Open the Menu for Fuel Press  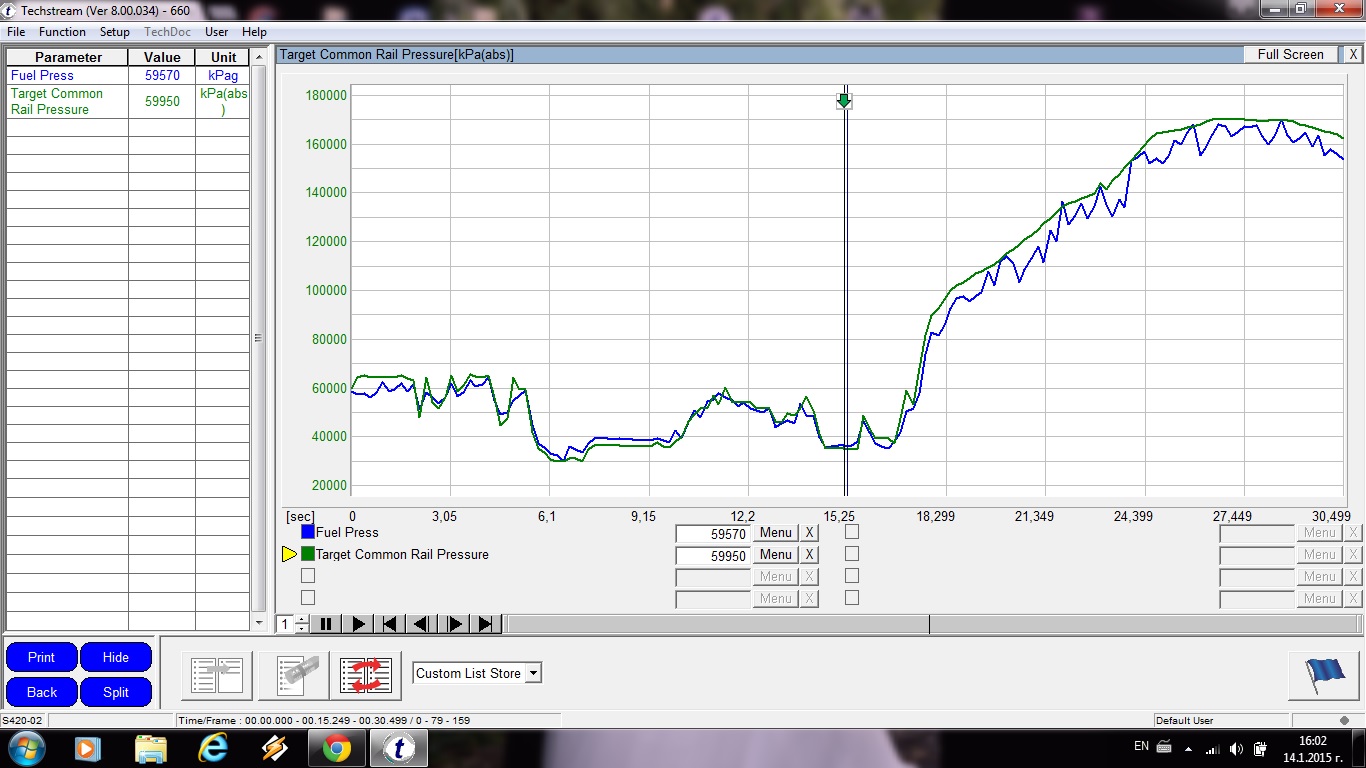775,533
